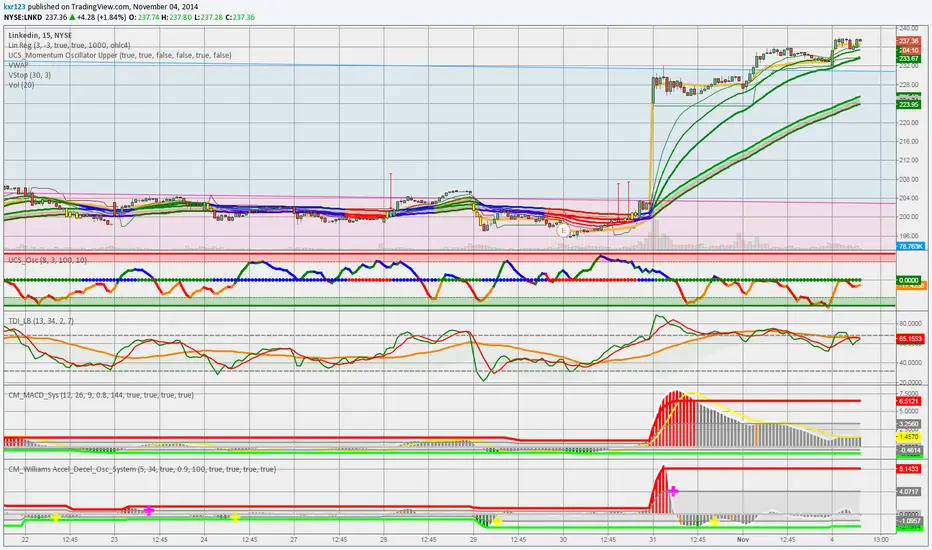Click the 78.763K volume value label
Viewport: 932px width, 550px height.
[x=908, y=245]
